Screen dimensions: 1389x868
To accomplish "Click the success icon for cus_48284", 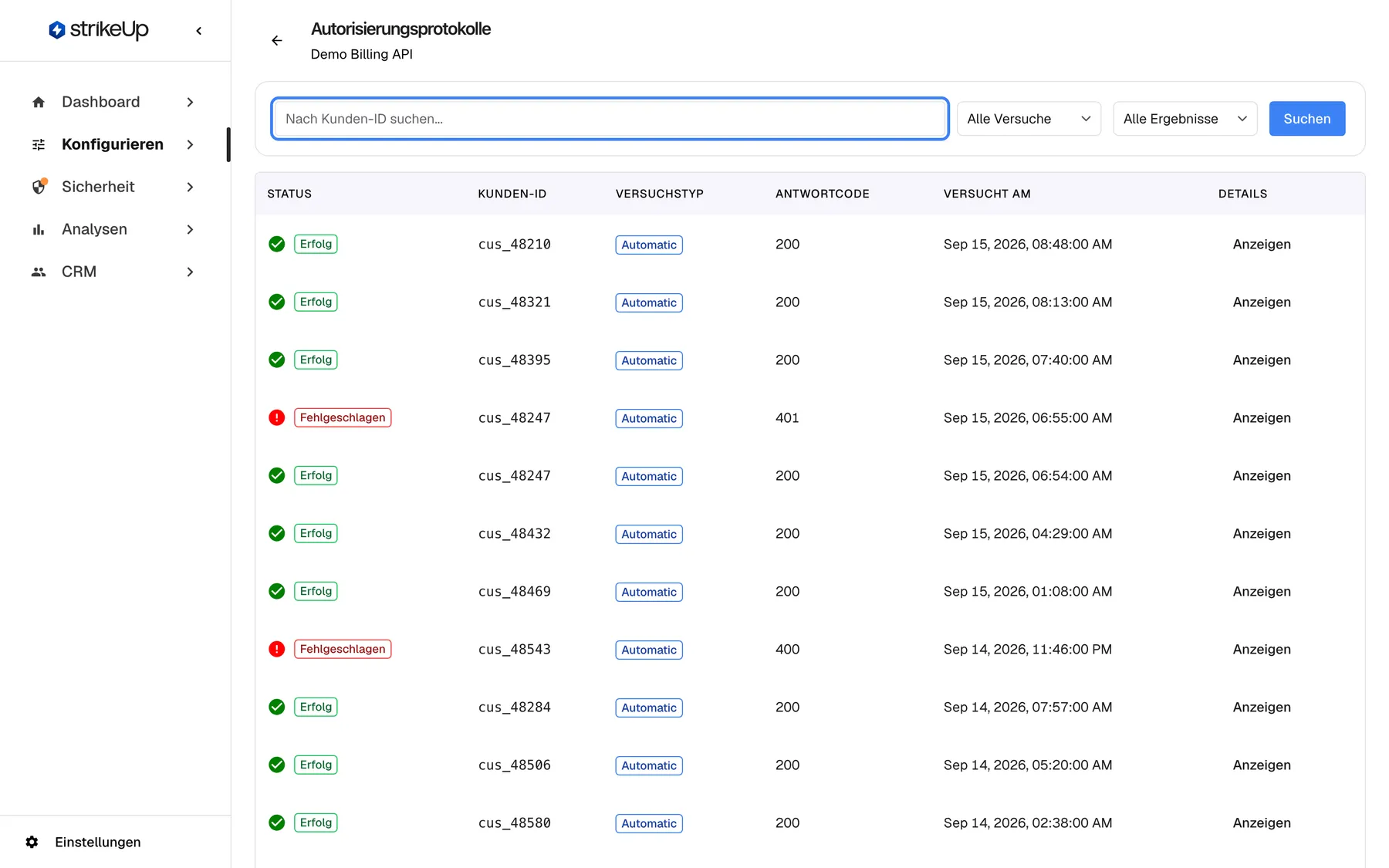I will click(x=277, y=708).
